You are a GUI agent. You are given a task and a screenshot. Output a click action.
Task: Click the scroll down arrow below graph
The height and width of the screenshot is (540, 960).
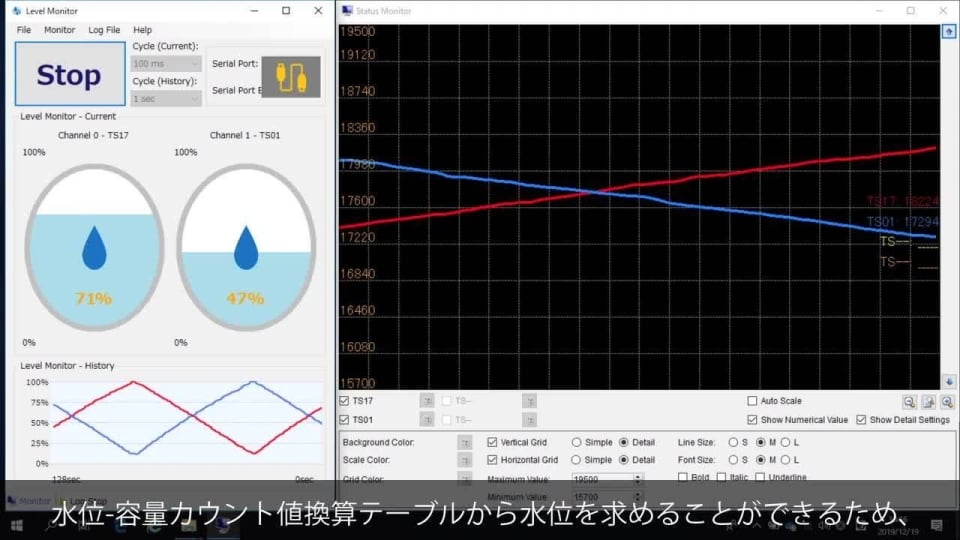(x=948, y=382)
